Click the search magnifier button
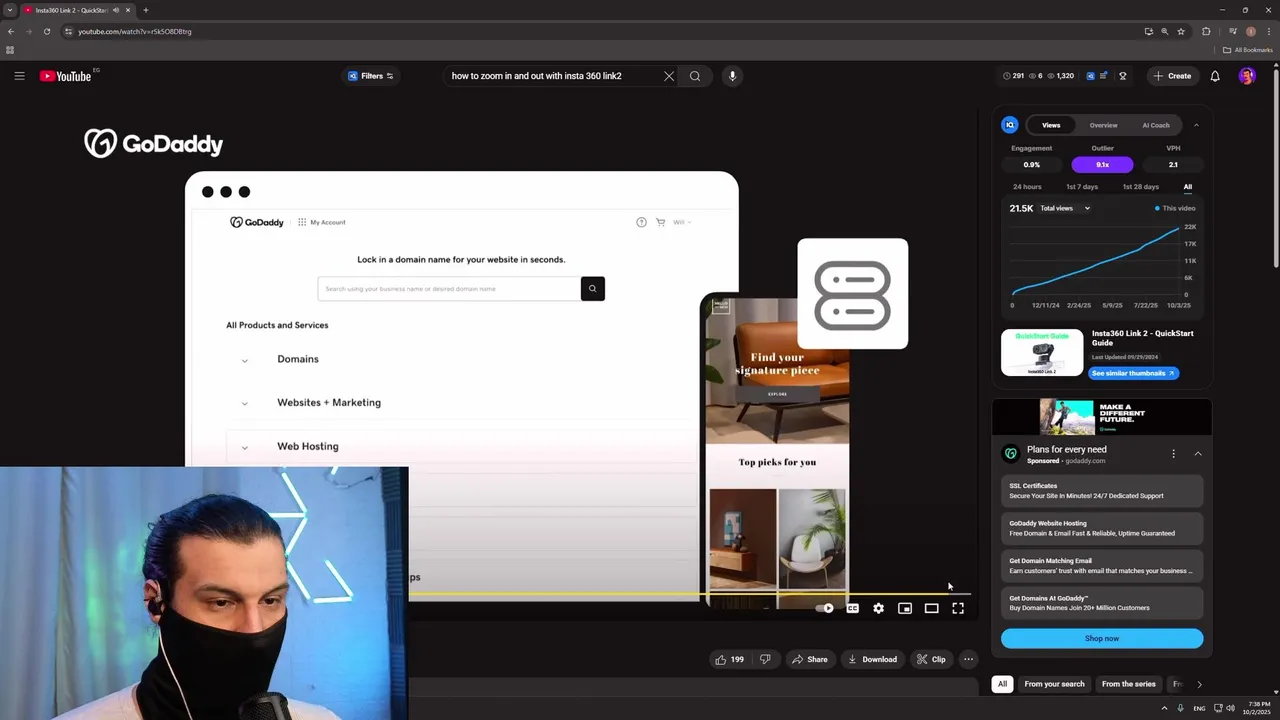 [695, 76]
